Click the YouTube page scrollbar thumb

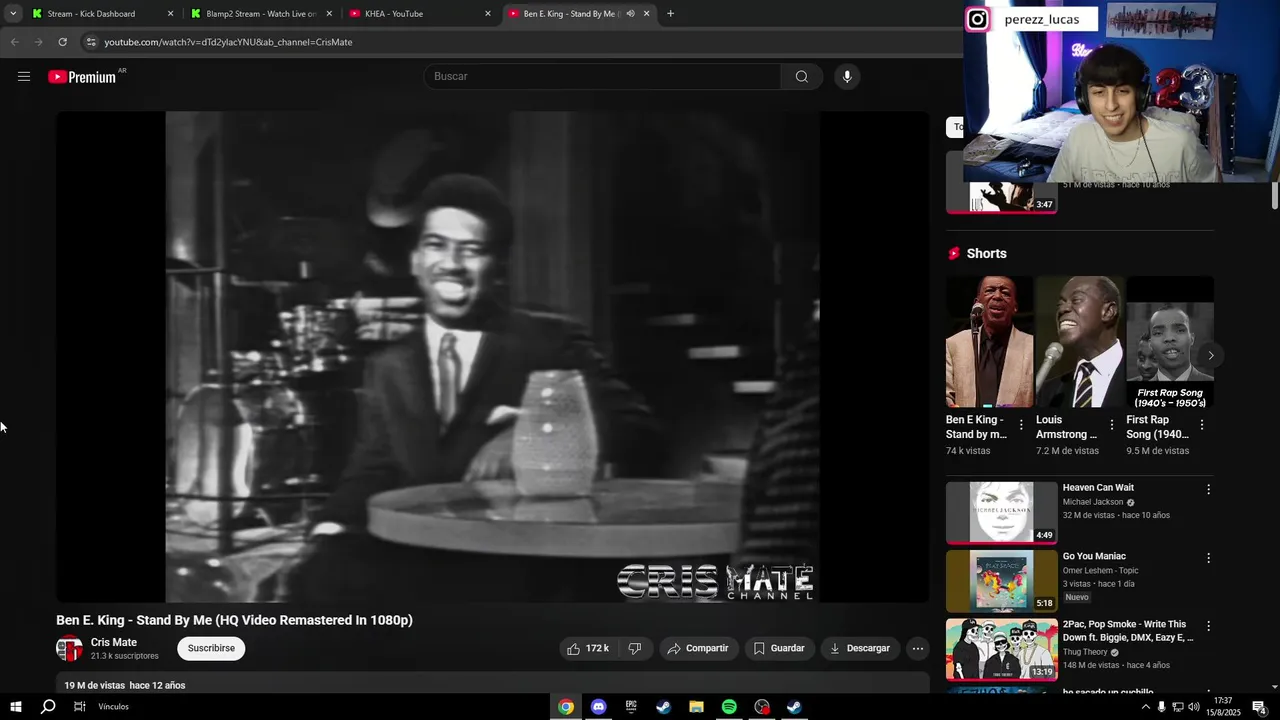[x=1275, y=196]
